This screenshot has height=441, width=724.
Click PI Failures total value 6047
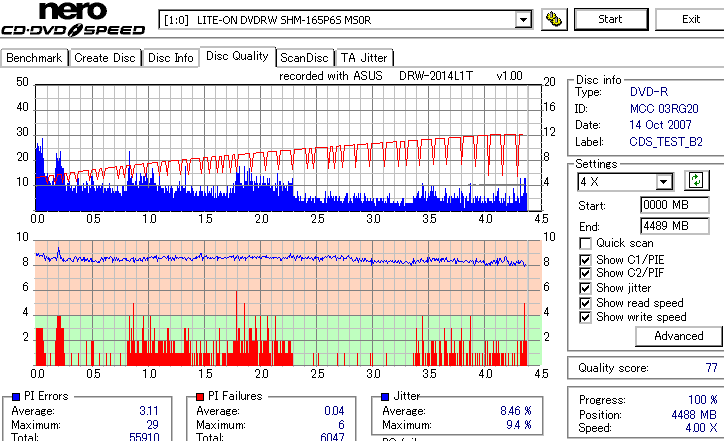332,436
